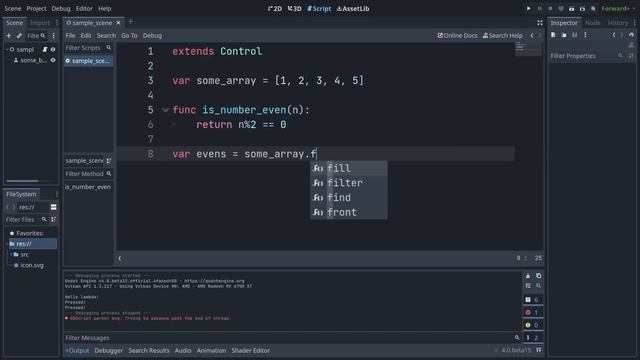Choose find from the autocomplete list
Viewport: 640px width, 360px height.
click(349, 198)
